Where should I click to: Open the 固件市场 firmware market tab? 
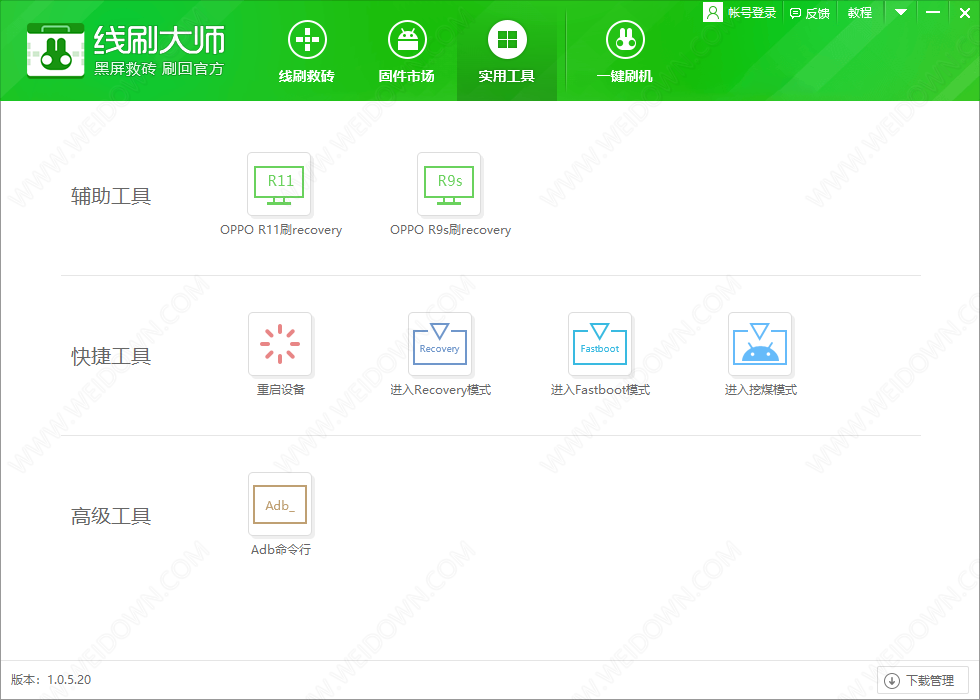pos(407,52)
